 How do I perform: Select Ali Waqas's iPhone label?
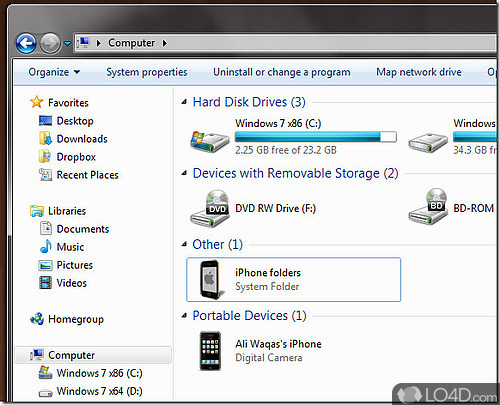(x=278, y=344)
